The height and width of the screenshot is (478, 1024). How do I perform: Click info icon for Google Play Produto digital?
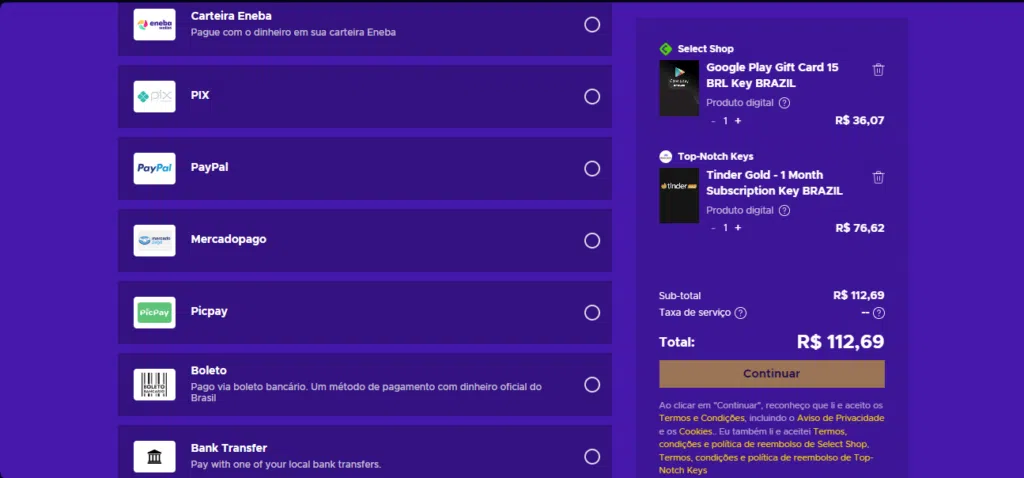(784, 103)
